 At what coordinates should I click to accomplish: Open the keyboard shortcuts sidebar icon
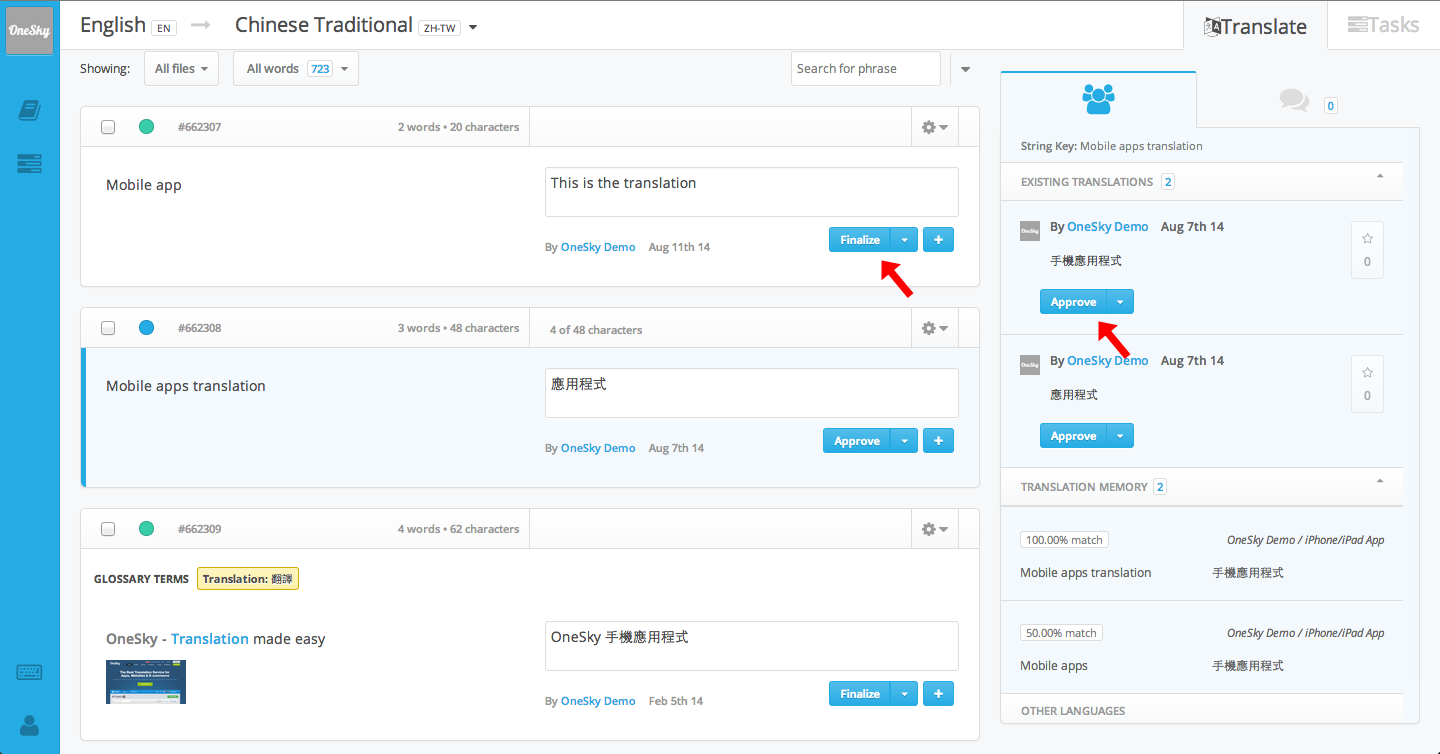click(x=30, y=672)
